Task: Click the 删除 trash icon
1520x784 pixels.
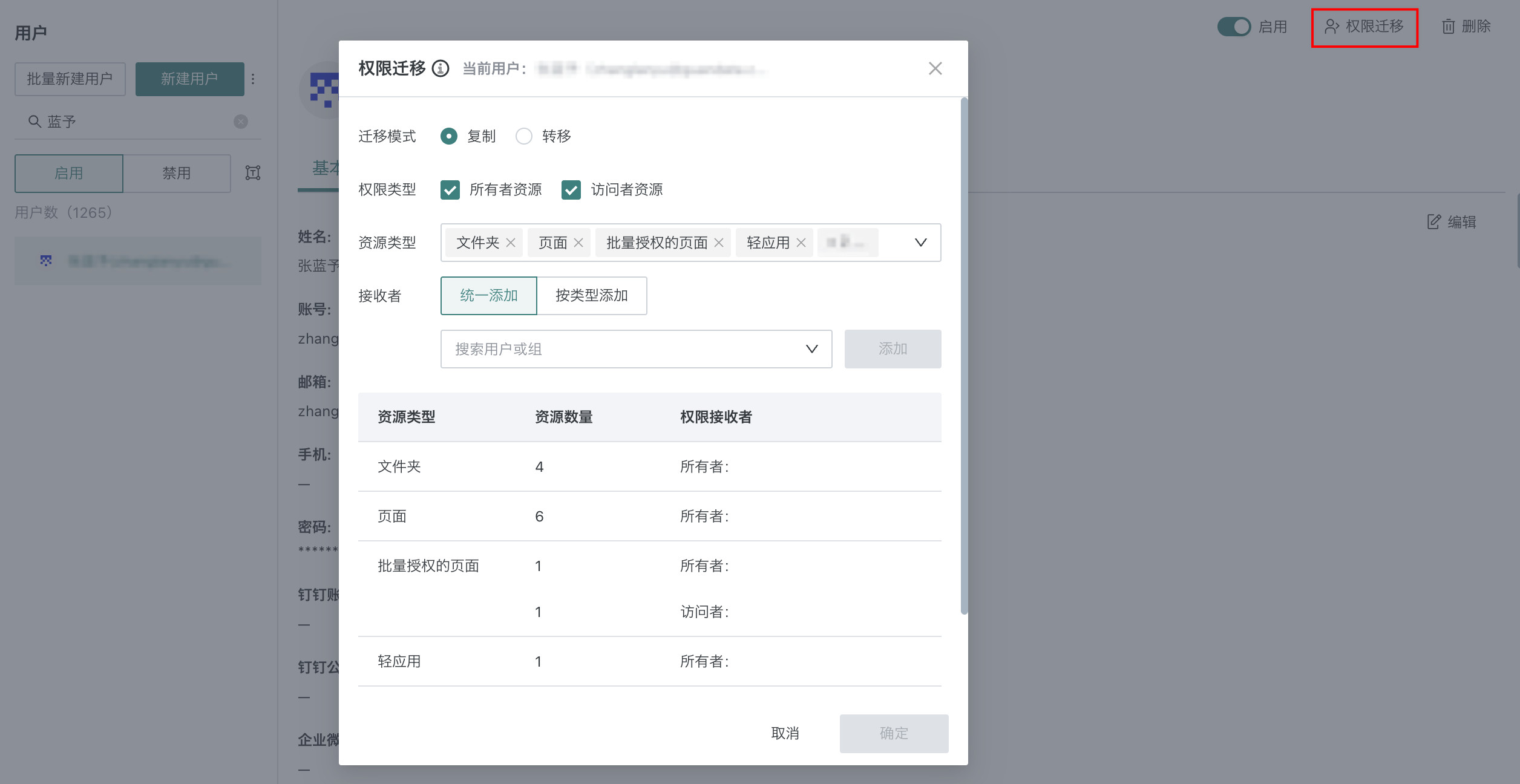Action: 1448,27
